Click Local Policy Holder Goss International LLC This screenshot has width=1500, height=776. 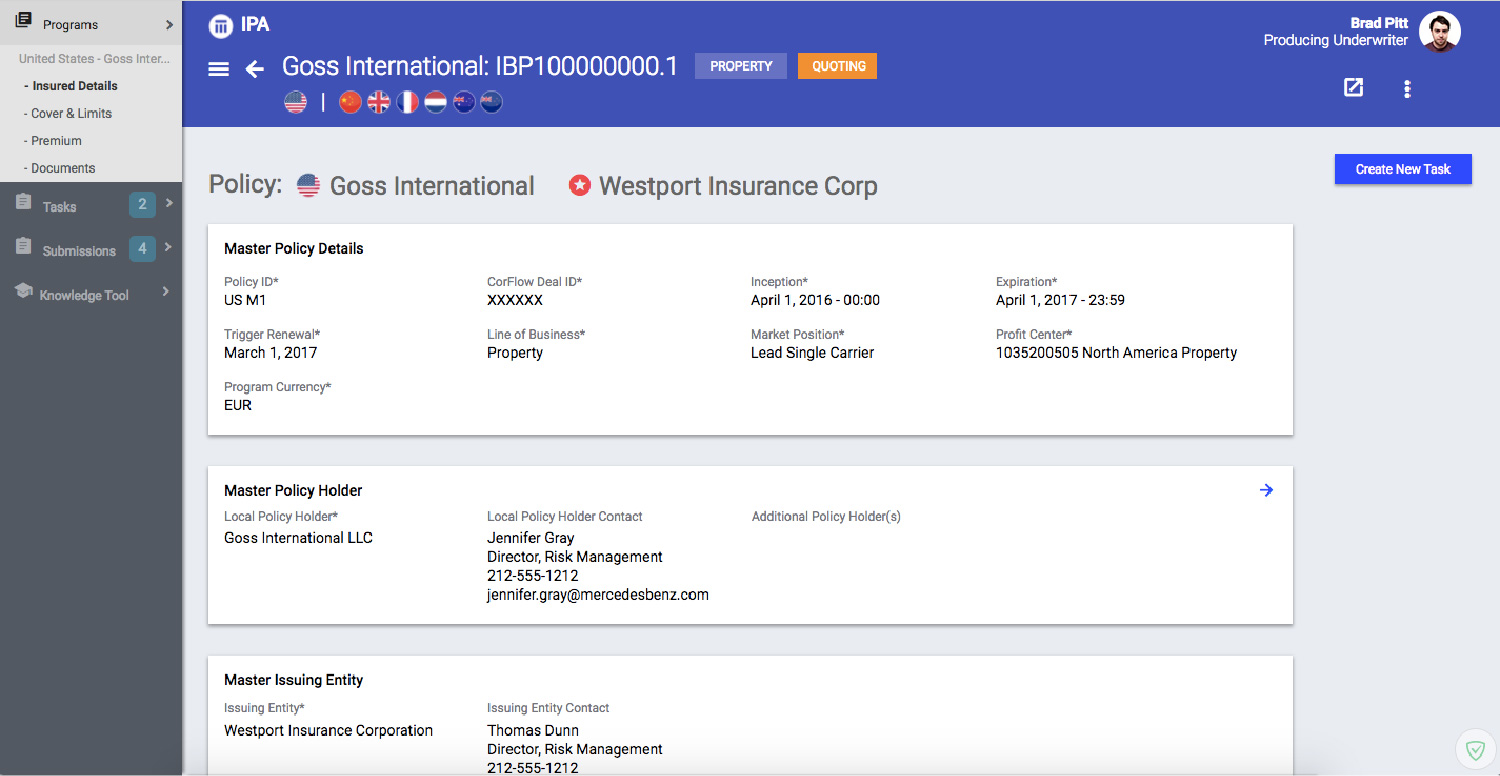pos(298,538)
